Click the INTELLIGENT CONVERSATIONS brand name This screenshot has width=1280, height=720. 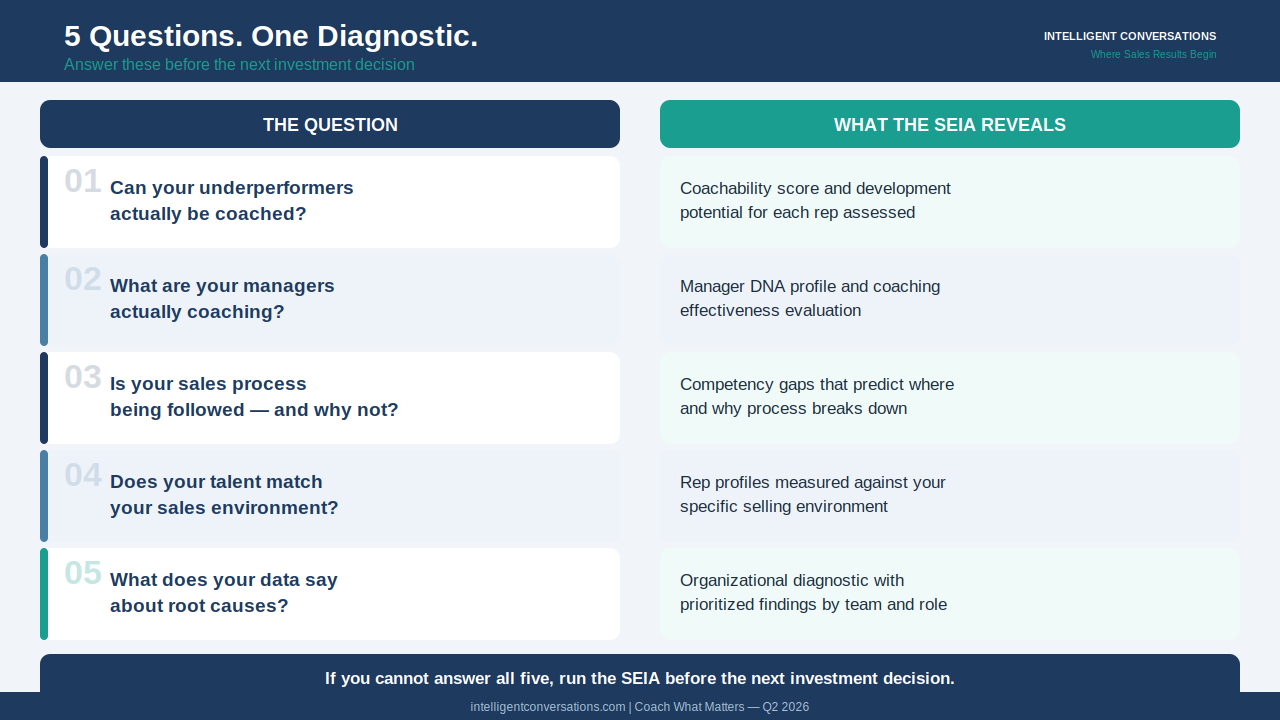(1130, 36)
